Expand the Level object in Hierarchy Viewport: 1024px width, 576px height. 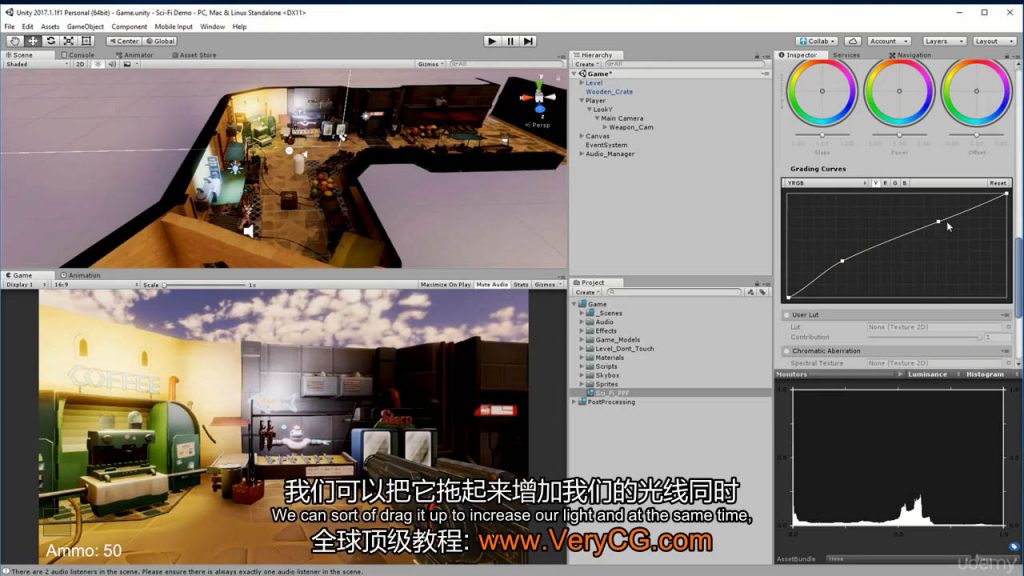click(x=581, y=83)
